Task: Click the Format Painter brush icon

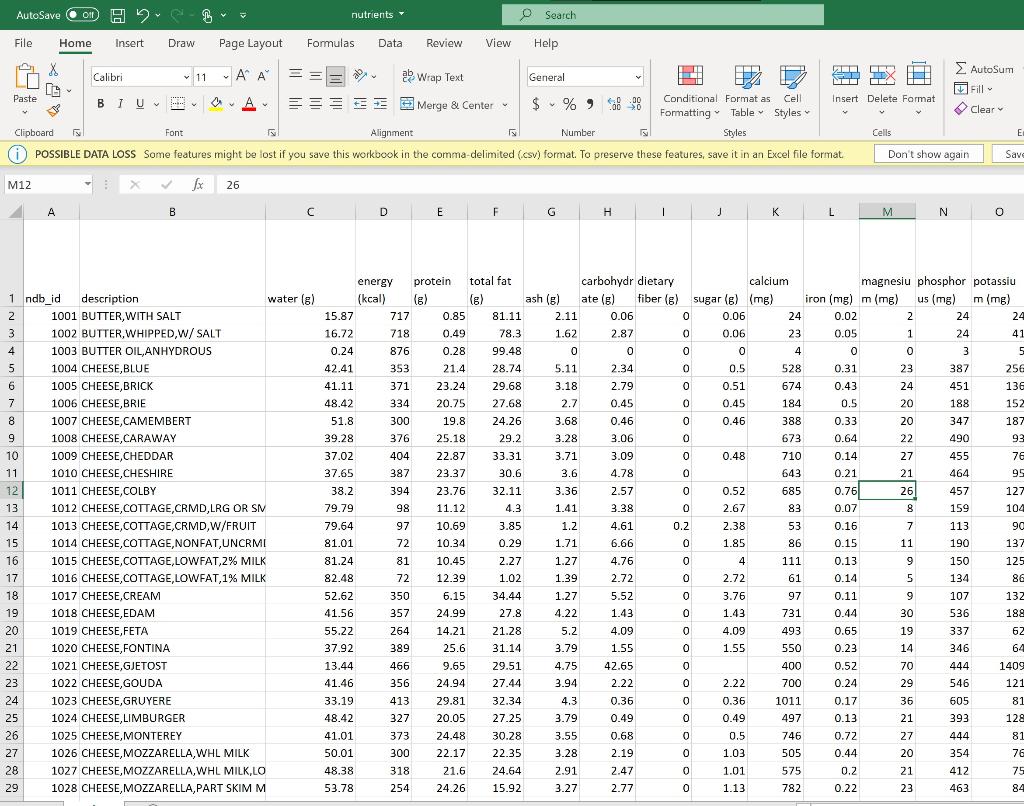Action: pyautogui.click(x=54, y=112)
